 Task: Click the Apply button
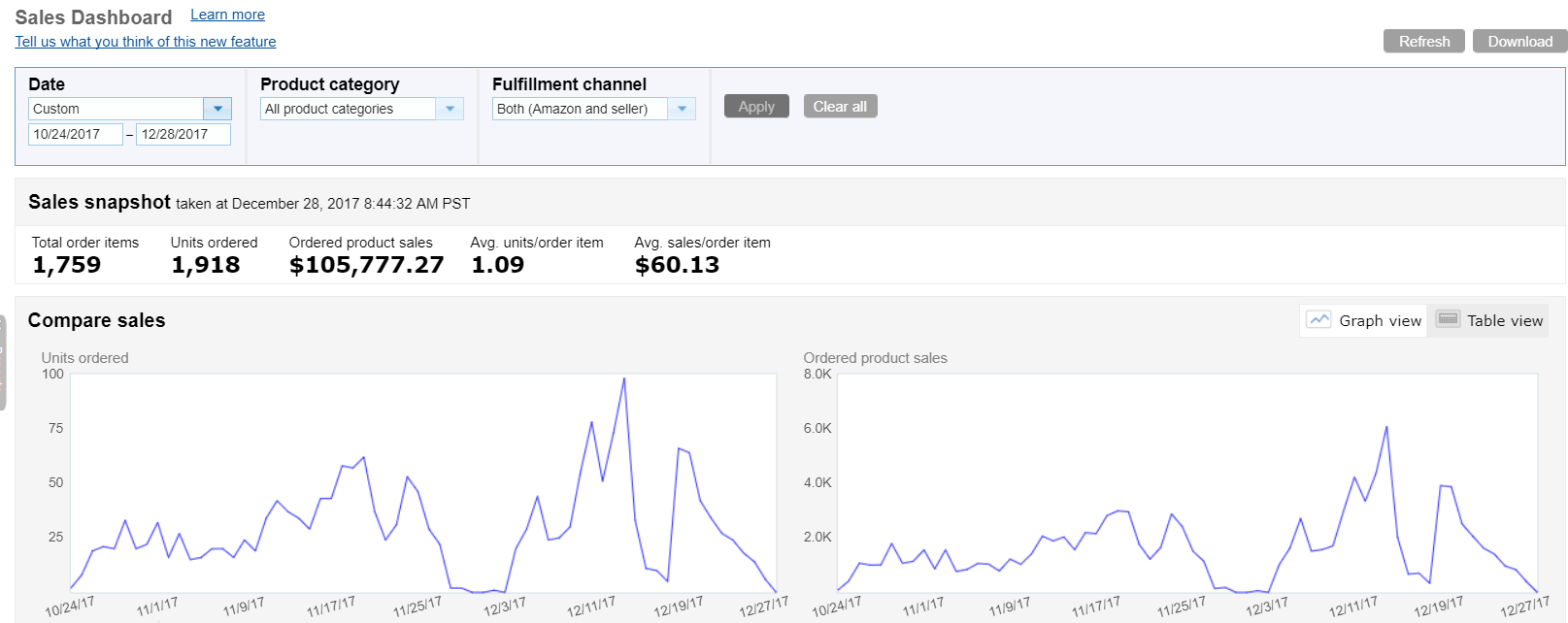[x=756, y=107]
